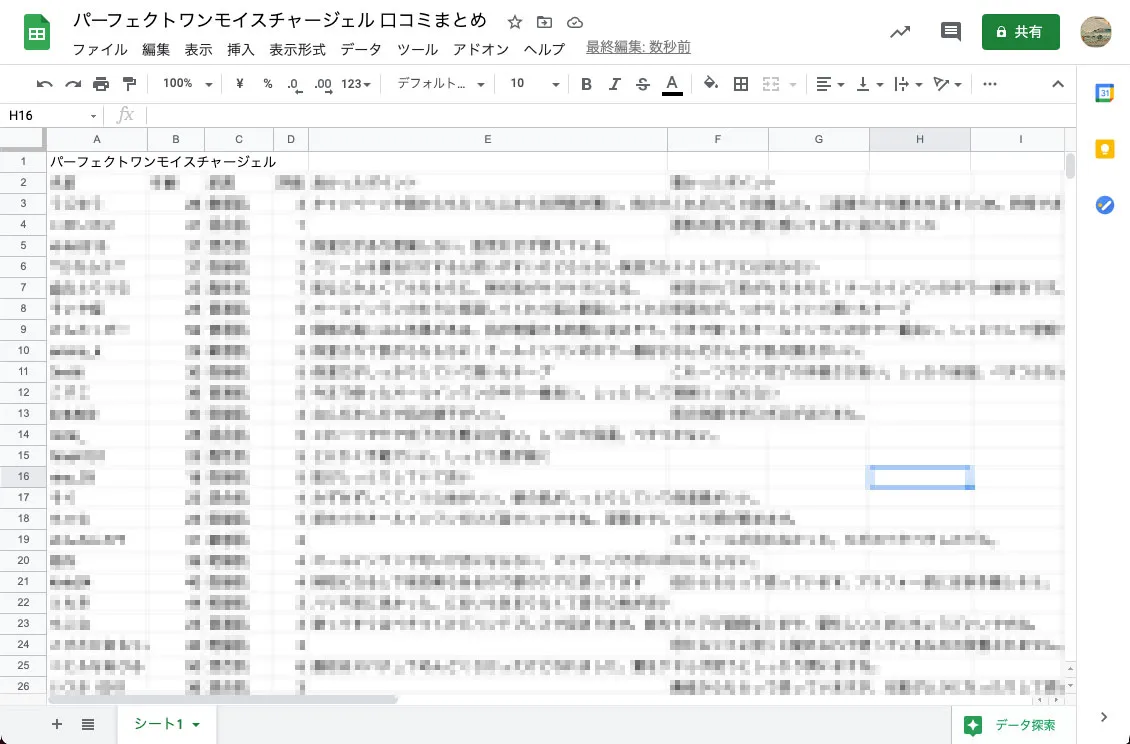Screen dimensions: 1130x744
Task: Open Google Tasks in the side panel
Action: click(1105, 205)
